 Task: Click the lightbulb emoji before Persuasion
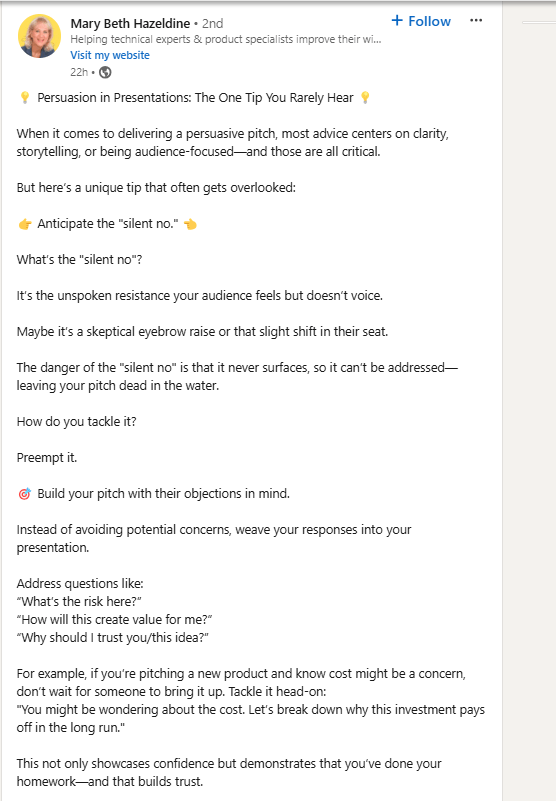click(25, 98)
